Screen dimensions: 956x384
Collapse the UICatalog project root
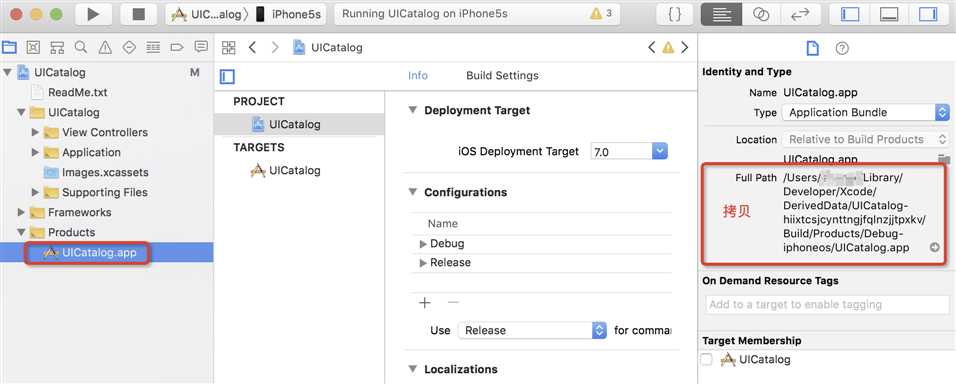8,73
